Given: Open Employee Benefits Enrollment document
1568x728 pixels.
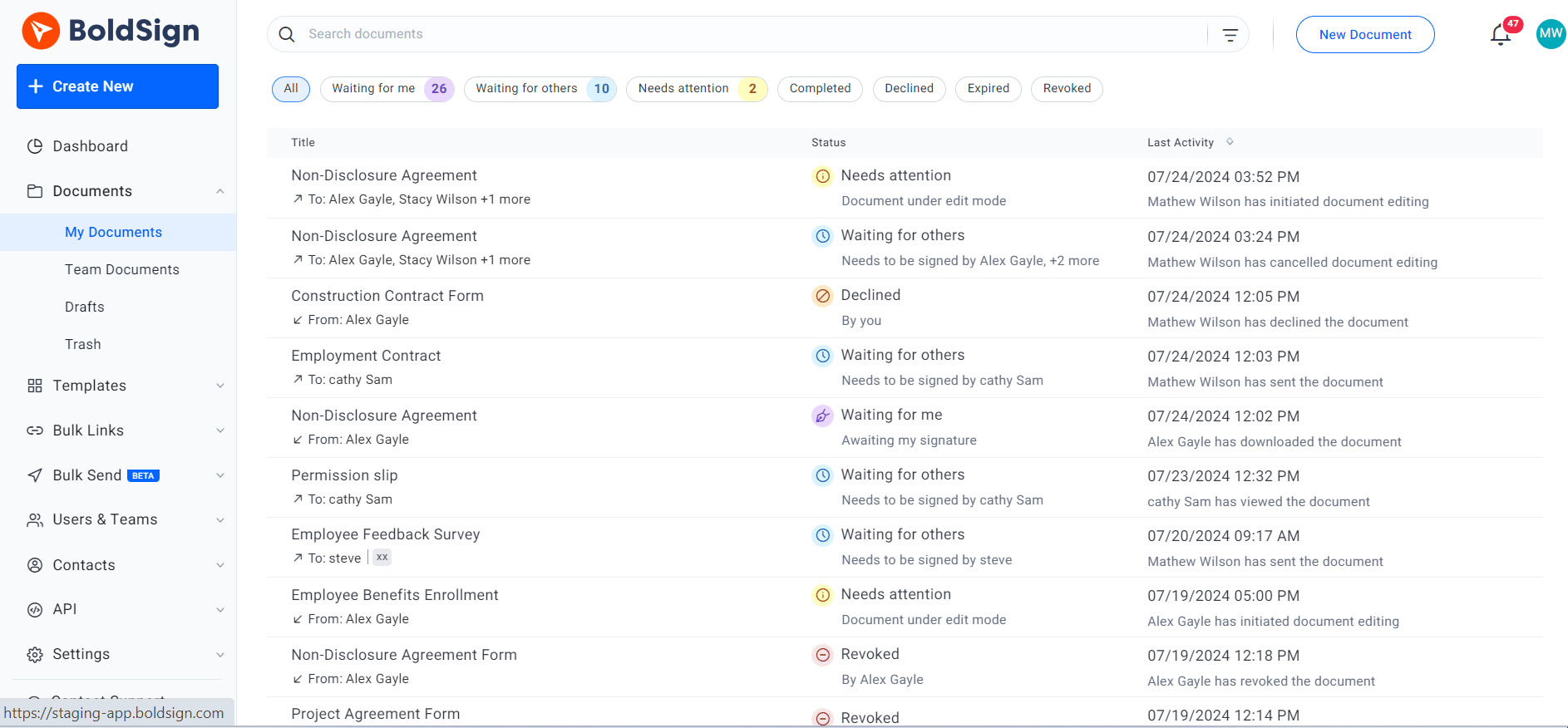Looking at the screenshot, I should pyautogui.click(x=395, y=595).
